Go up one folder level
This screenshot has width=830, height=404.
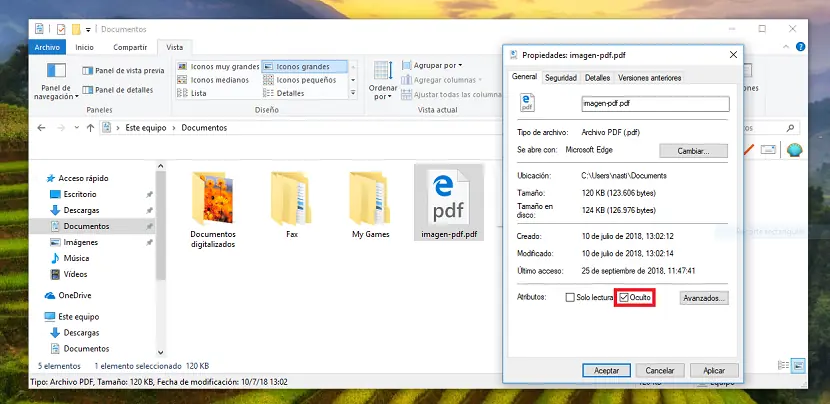coord(91,128)
